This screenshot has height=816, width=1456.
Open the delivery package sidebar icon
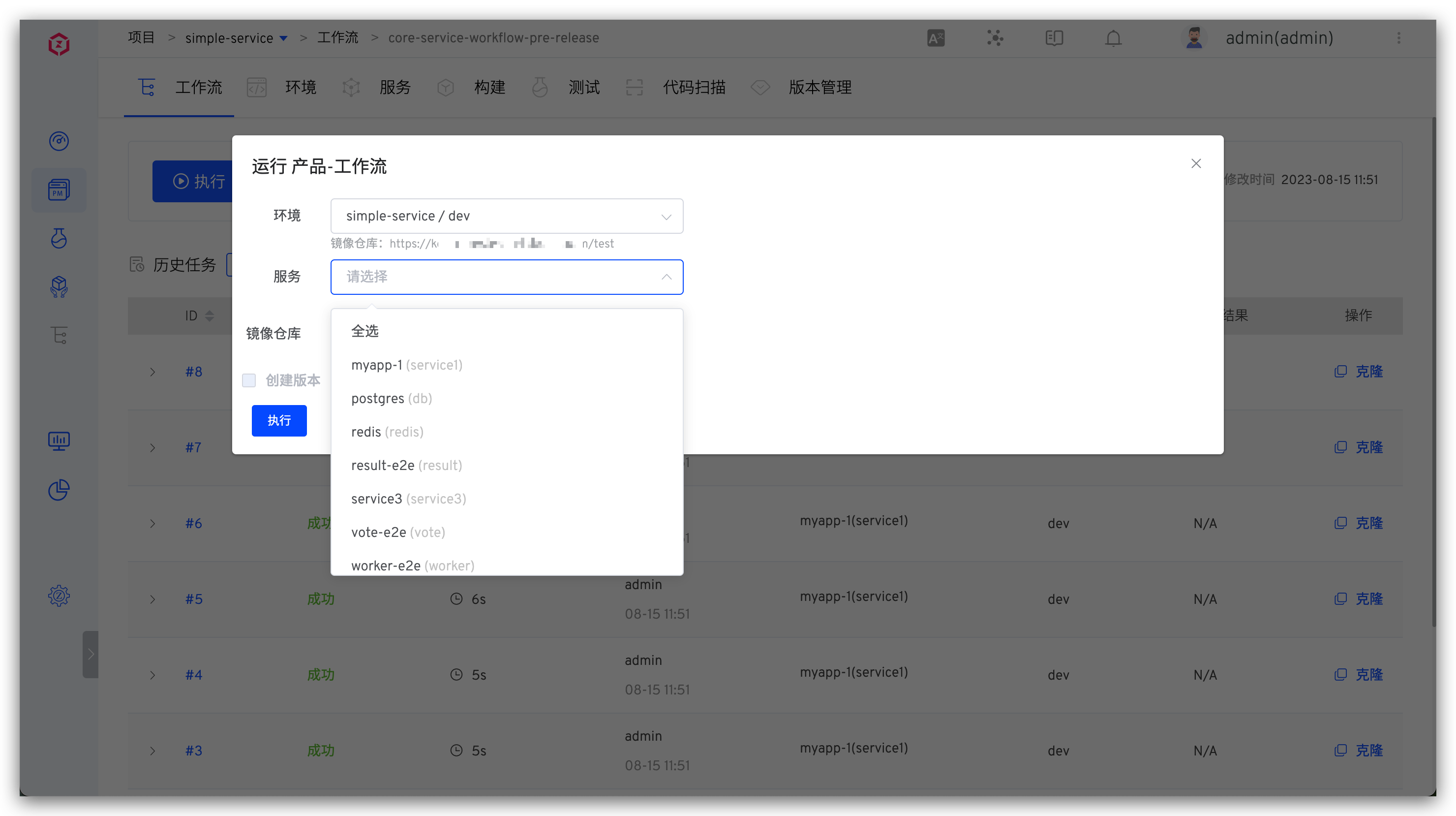click(x=59, y=287)
